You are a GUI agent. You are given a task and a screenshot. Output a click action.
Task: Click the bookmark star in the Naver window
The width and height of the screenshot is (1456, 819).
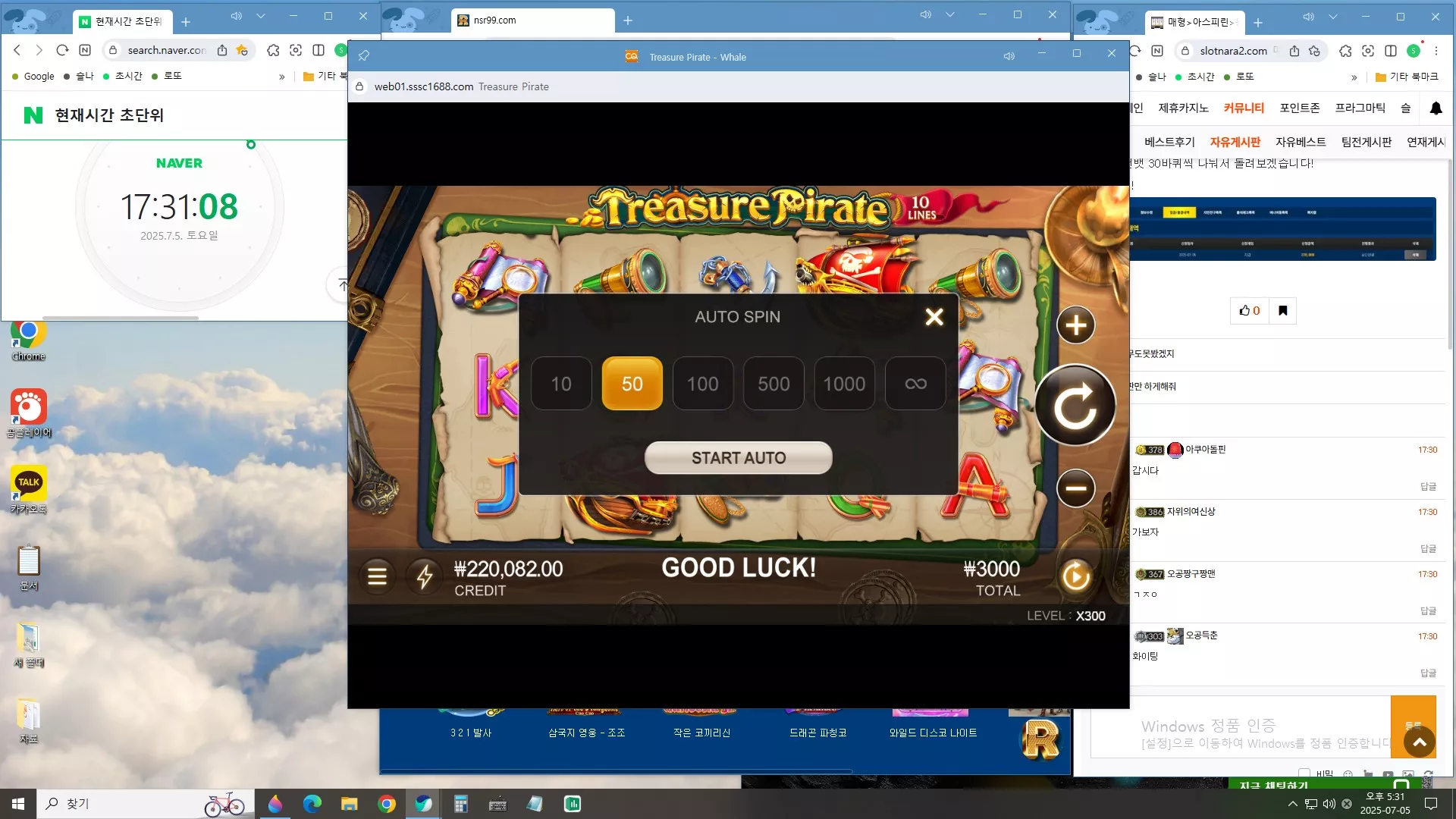tap(242, 50)
